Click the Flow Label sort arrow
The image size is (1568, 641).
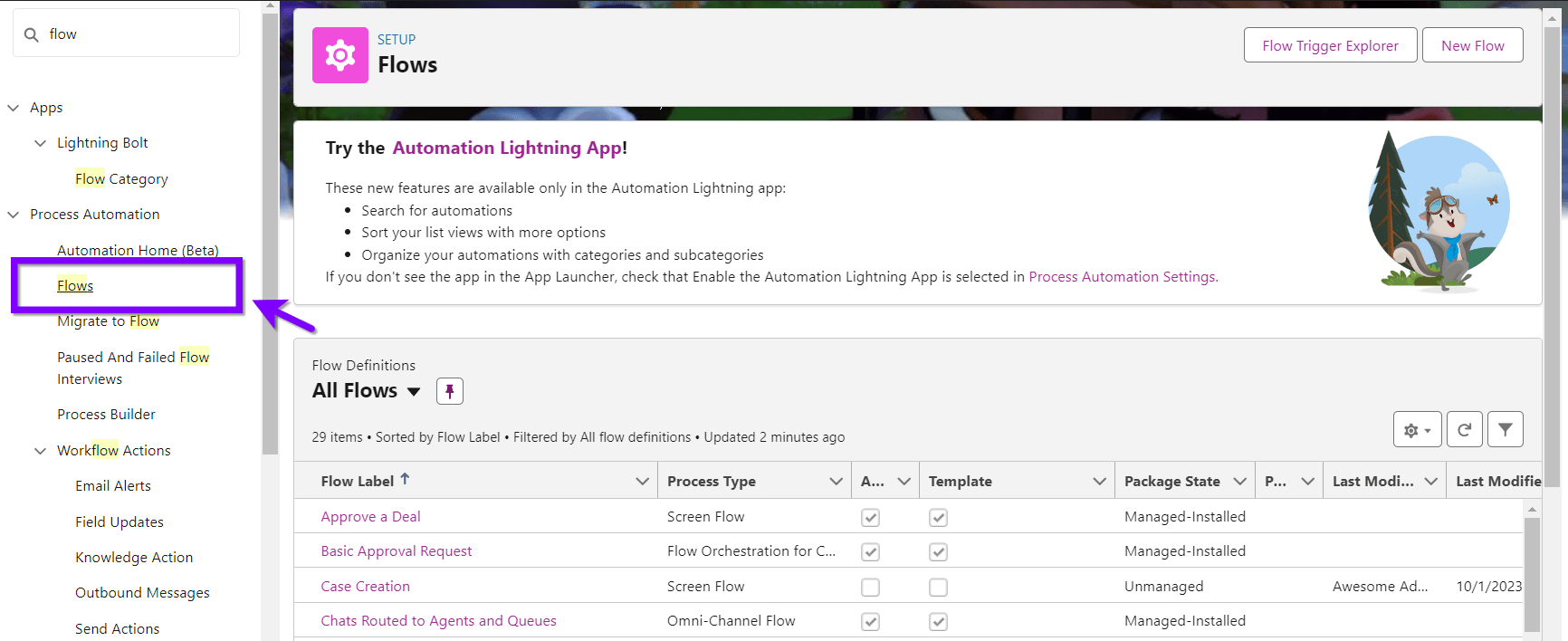(405, 479)
